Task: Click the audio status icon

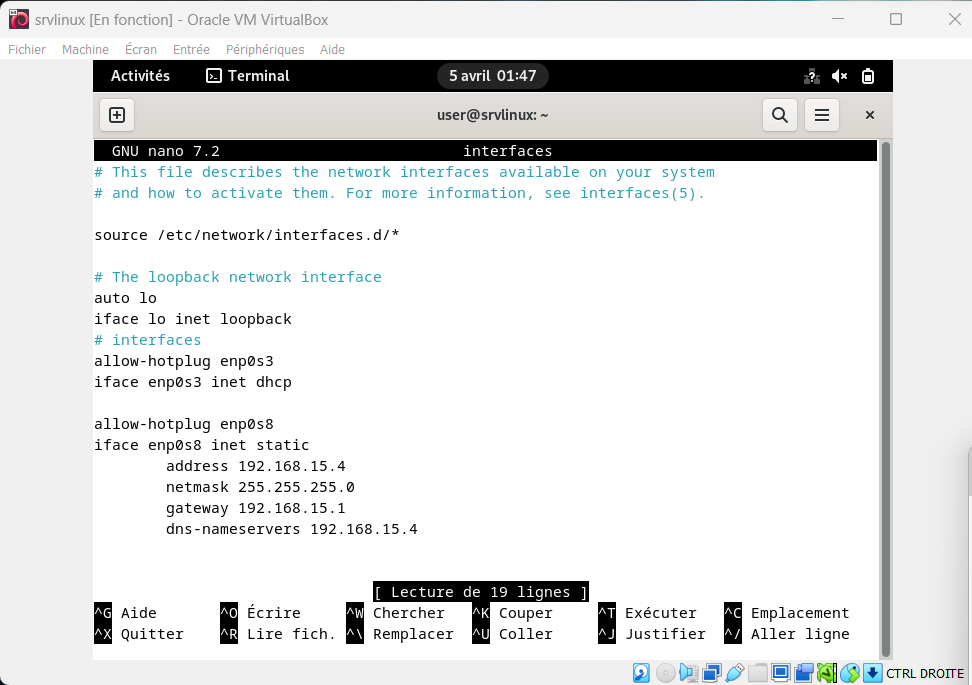Action: [689, 673]
